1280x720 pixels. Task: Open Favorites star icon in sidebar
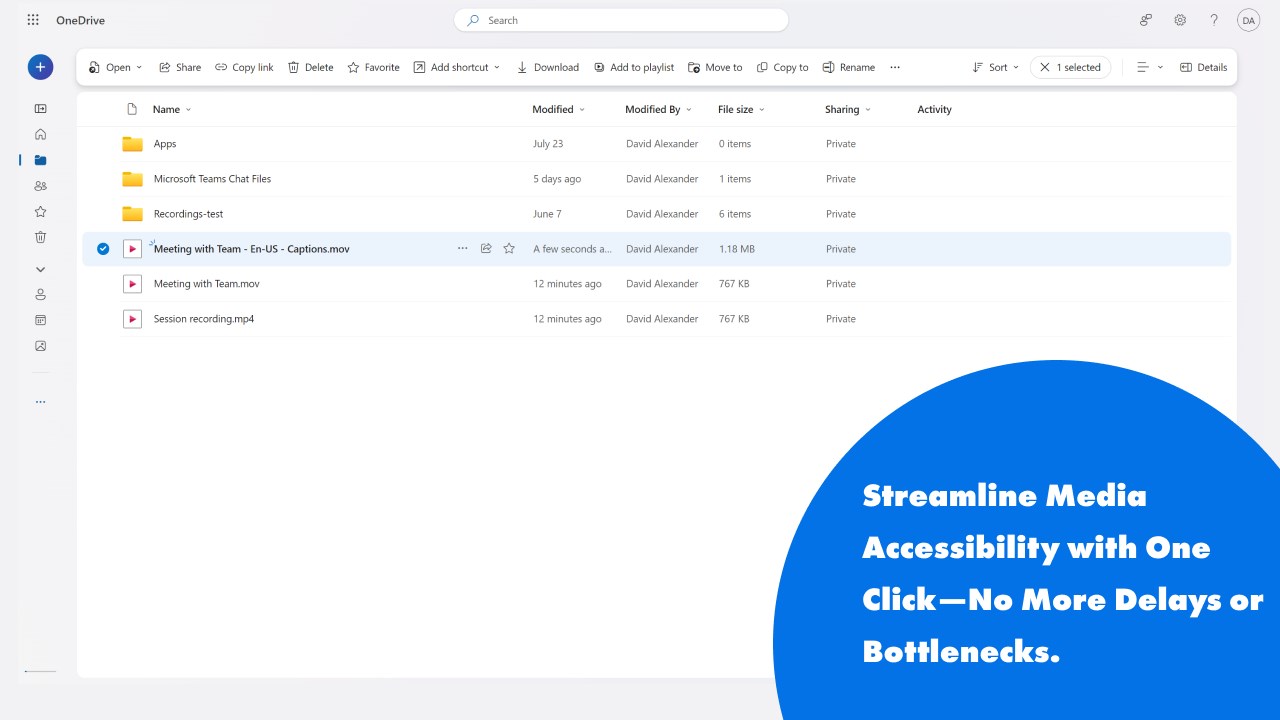[40, 212]
